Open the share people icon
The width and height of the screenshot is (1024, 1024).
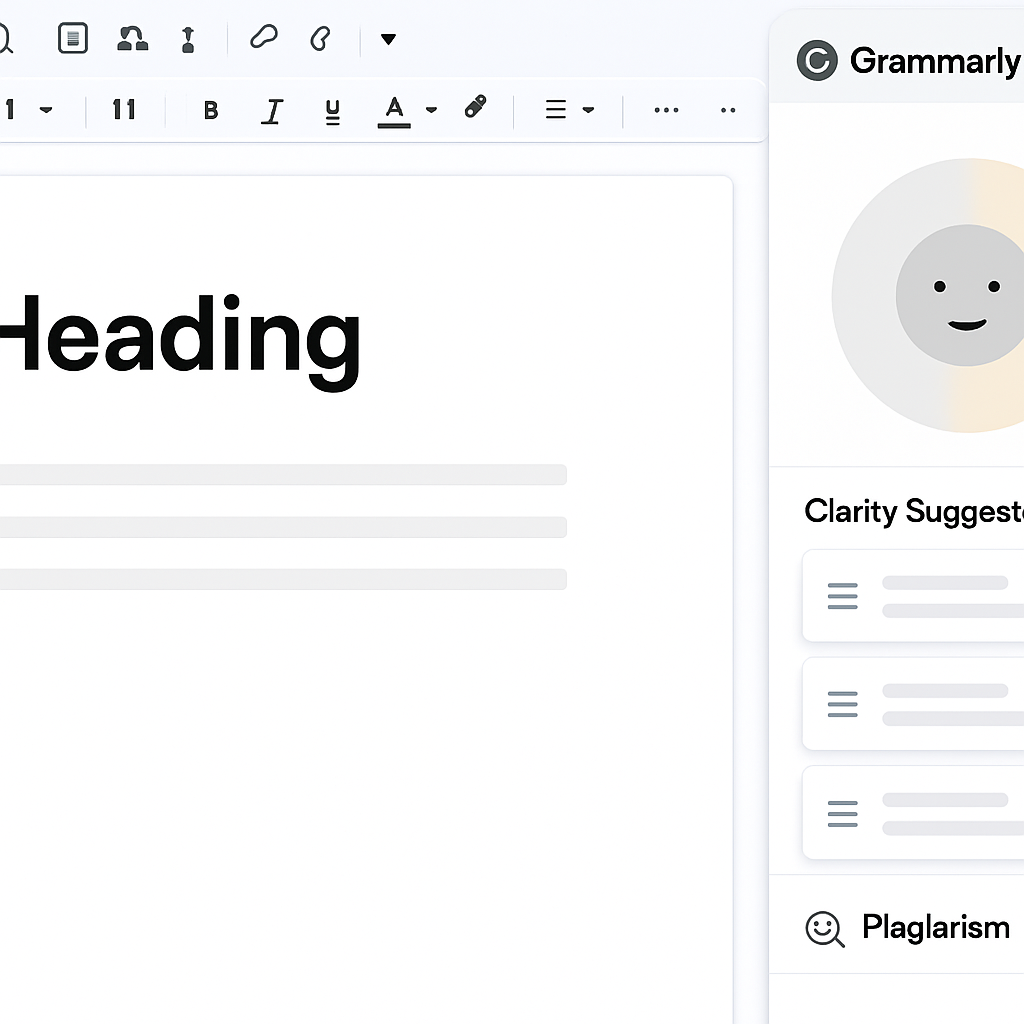coord(133,39)
